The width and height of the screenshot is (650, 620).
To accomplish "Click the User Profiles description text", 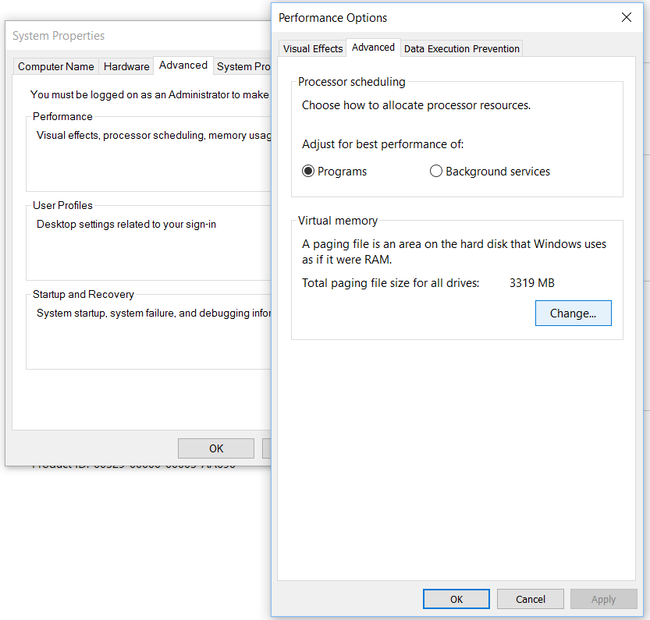I will coord(126,224).
